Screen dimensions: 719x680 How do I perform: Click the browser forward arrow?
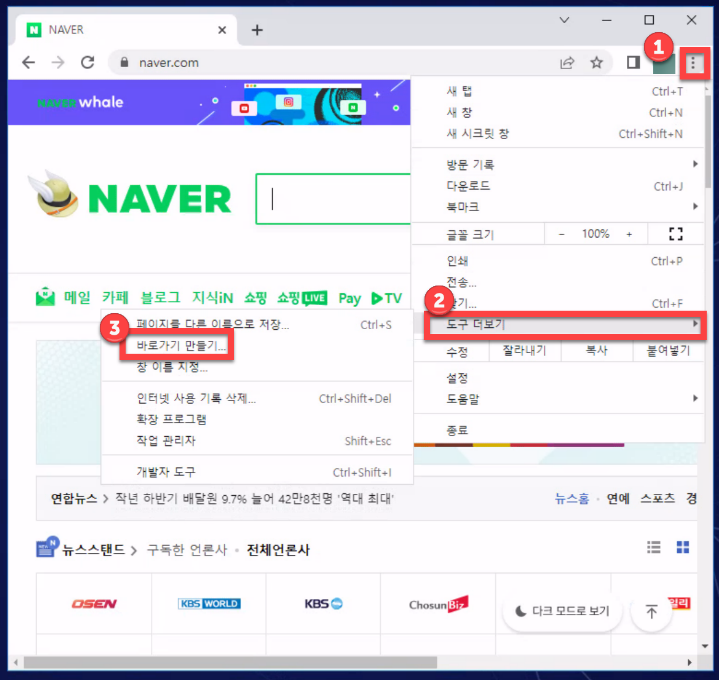58,62
